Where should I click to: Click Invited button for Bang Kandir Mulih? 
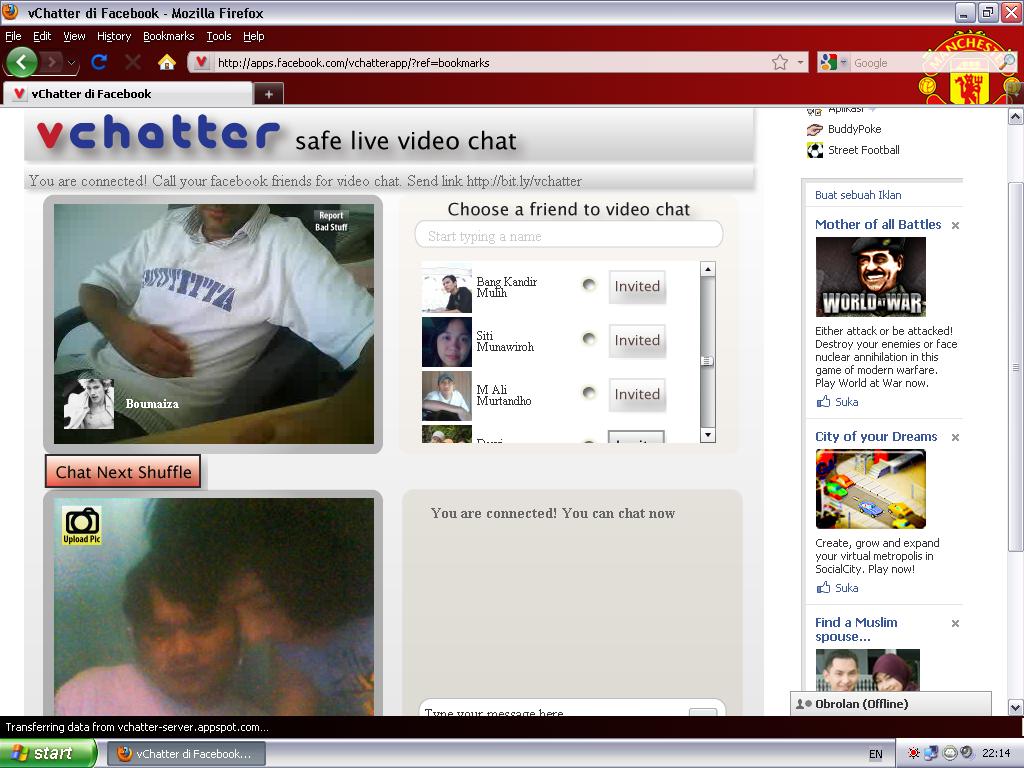(637, 287)
